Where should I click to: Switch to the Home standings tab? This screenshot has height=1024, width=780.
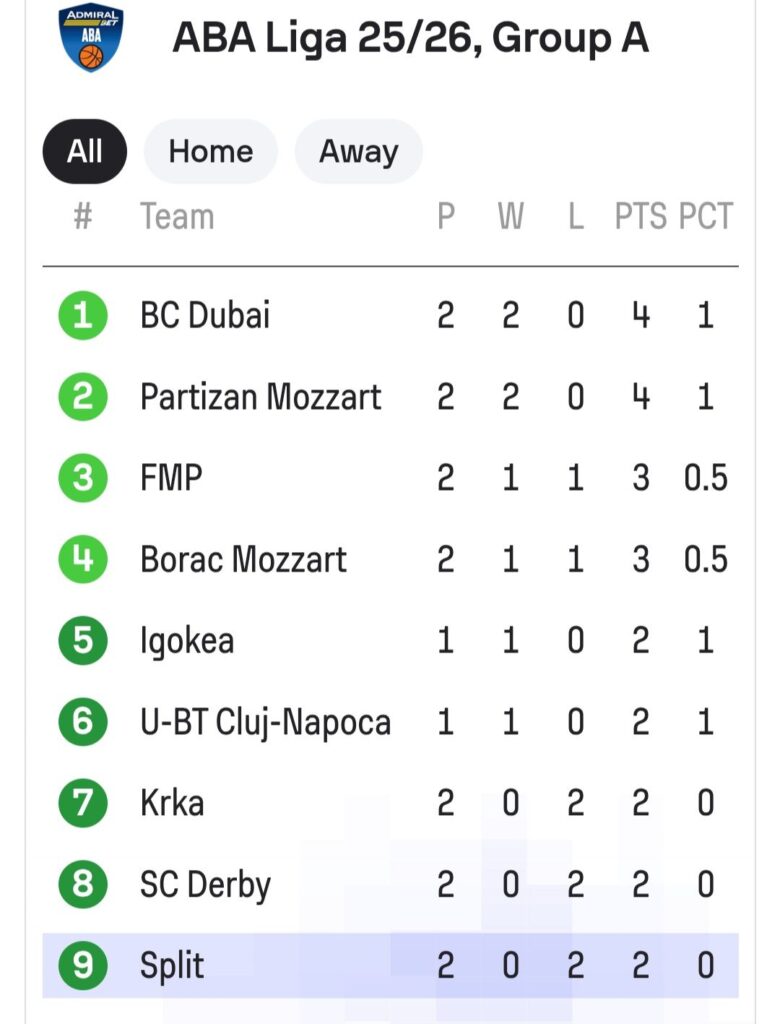pos(210,151)
